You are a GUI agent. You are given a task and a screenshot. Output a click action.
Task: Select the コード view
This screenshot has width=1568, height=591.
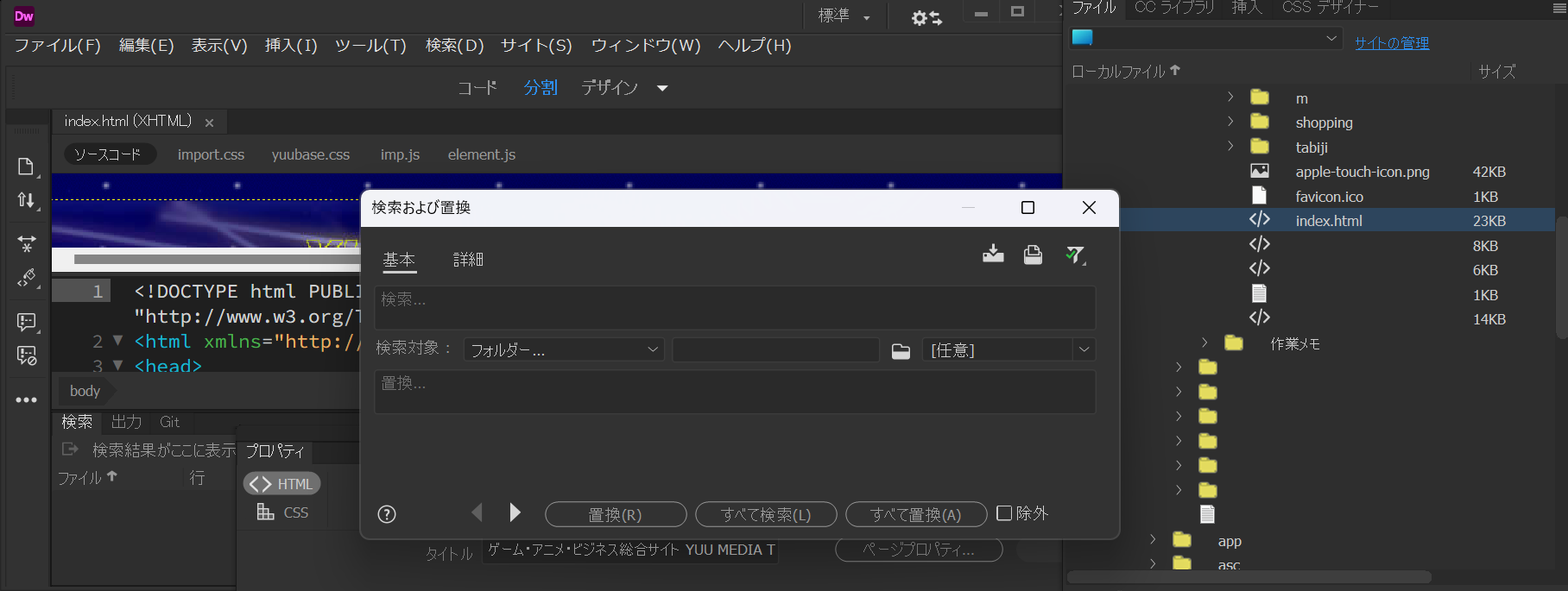(477, 88)
